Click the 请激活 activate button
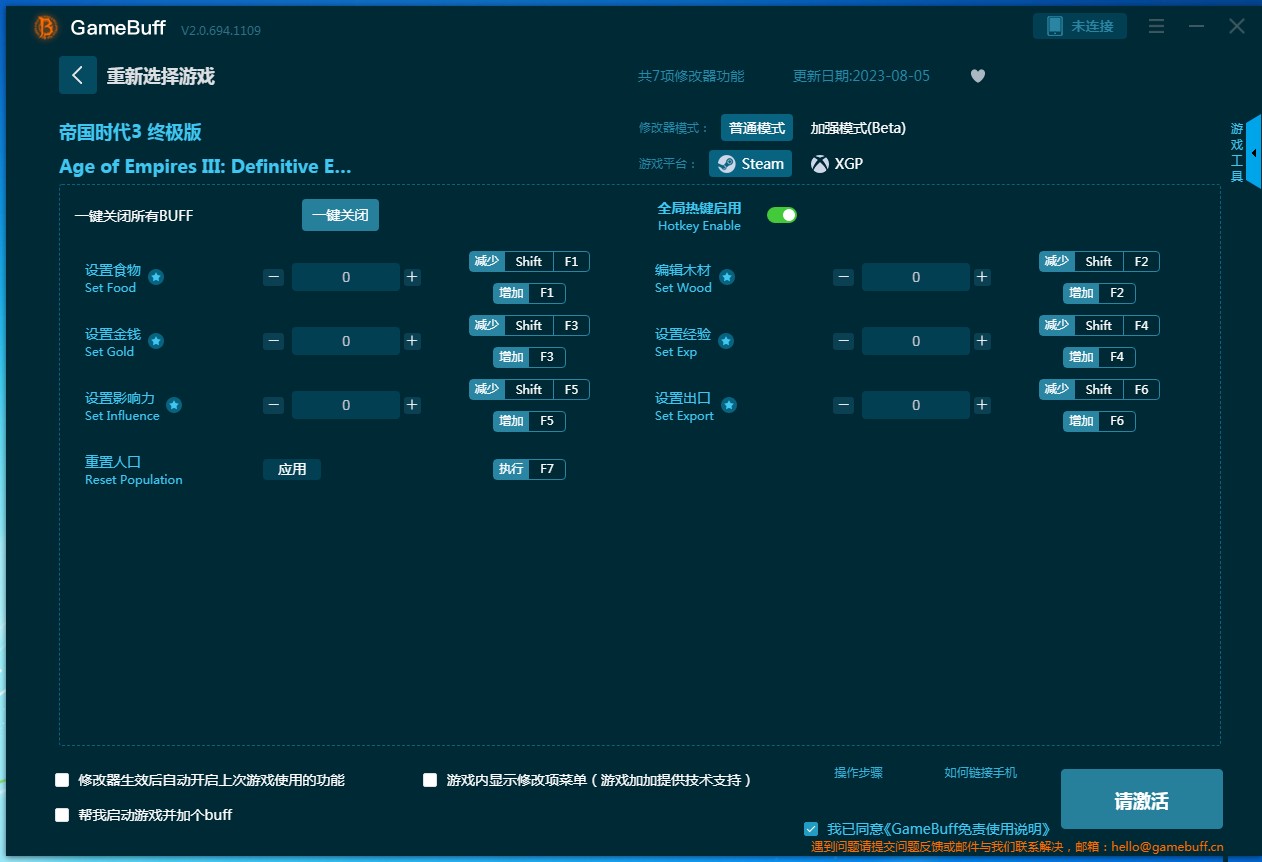The height and width of the screenshot is (862, 1262). click(x=1142, y=799)
